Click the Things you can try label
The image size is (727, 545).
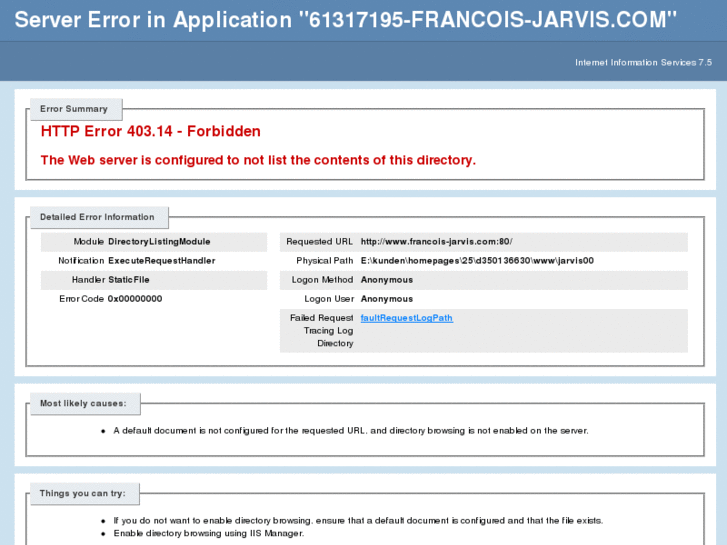(x=83, y=494)
